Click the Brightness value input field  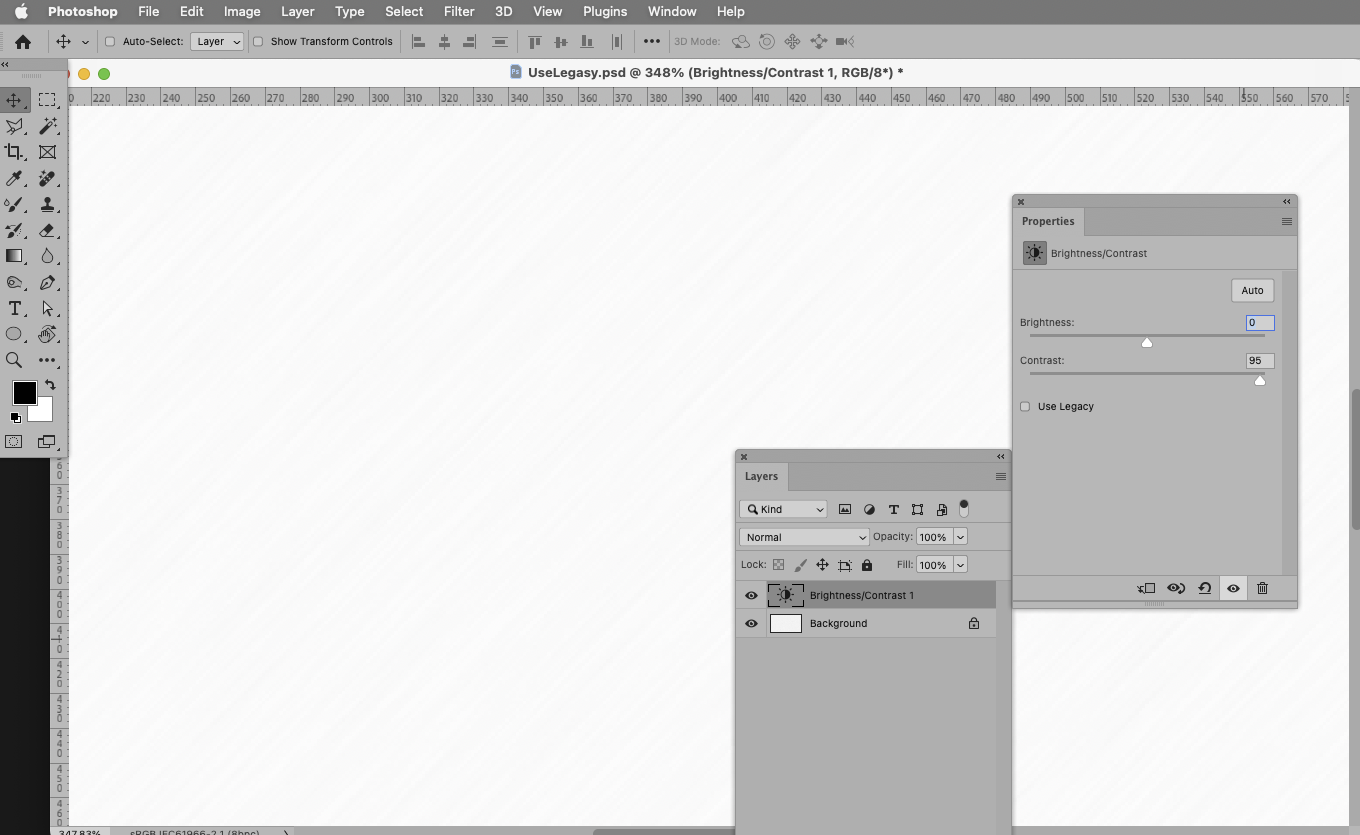1259,322
